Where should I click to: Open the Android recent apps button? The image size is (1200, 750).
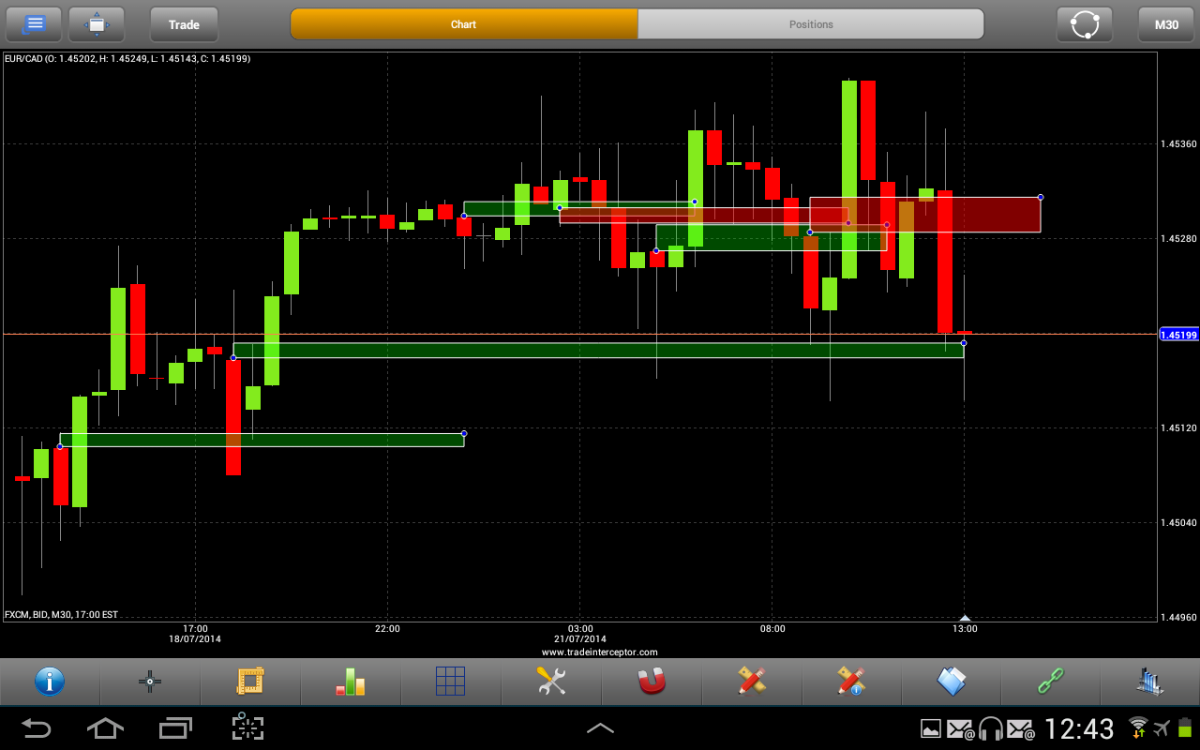[176, 727]
